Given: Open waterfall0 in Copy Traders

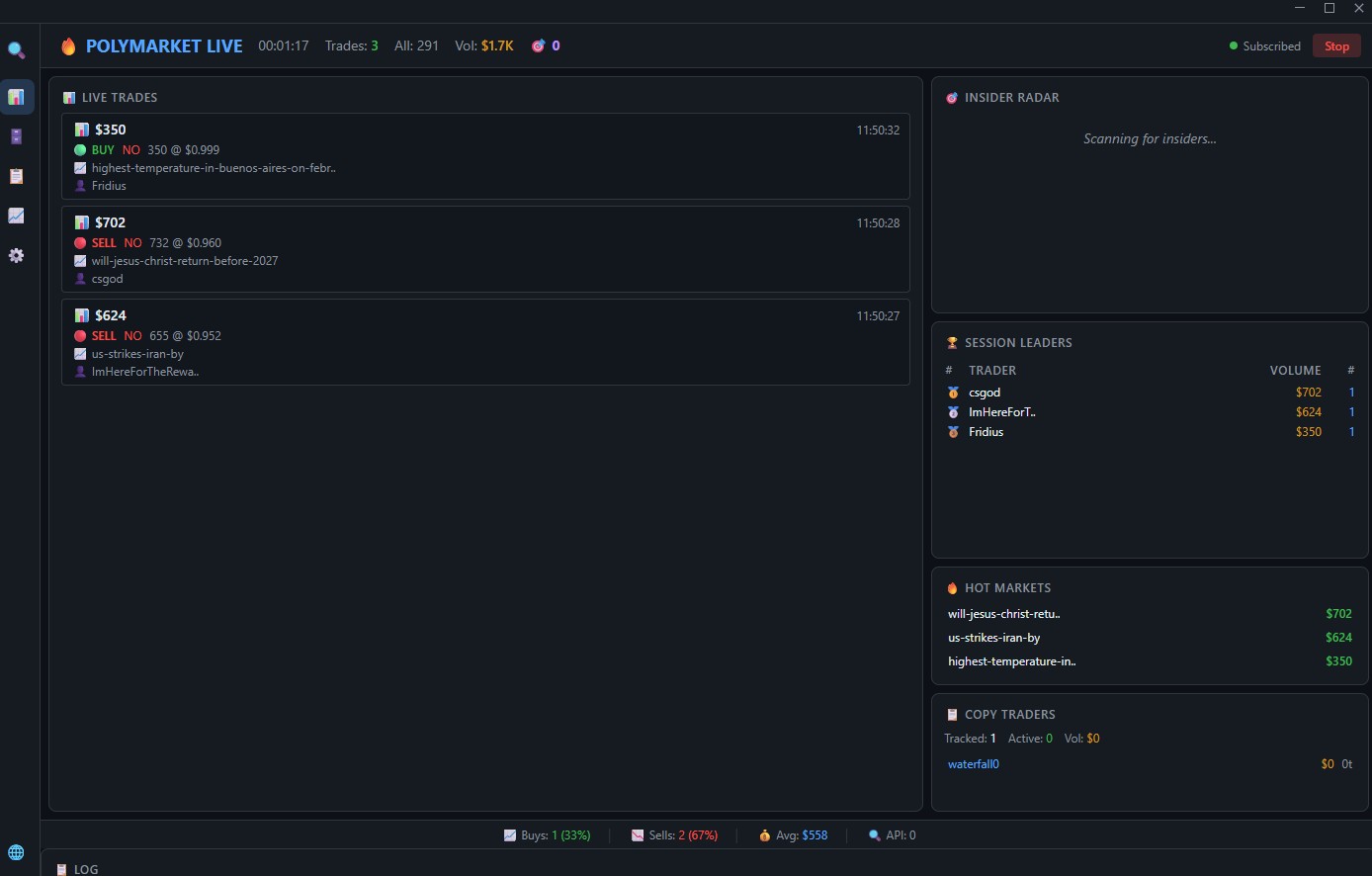Looking at the screenshot, I should pyautogui.click(x=974, y=764).
